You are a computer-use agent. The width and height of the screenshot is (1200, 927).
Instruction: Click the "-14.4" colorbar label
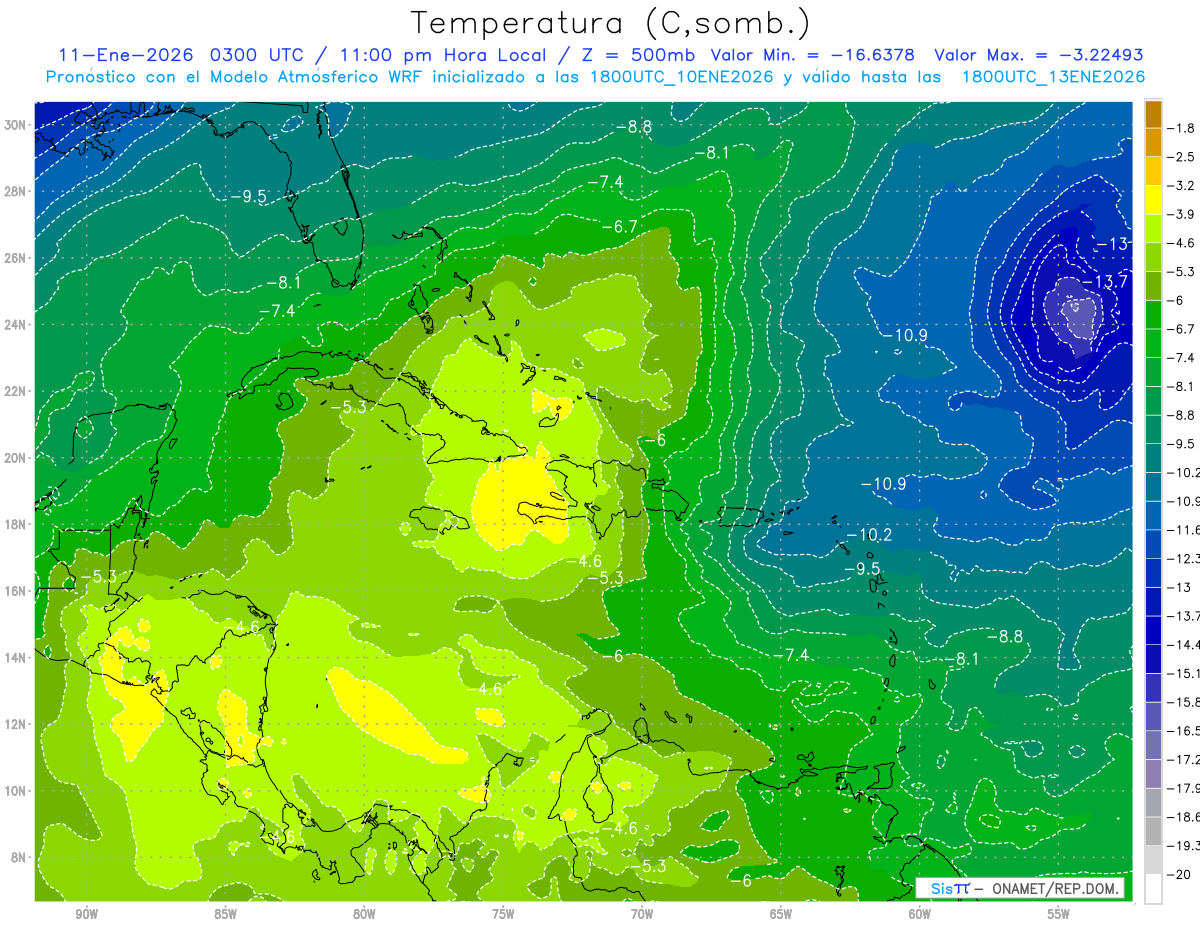1186,644
